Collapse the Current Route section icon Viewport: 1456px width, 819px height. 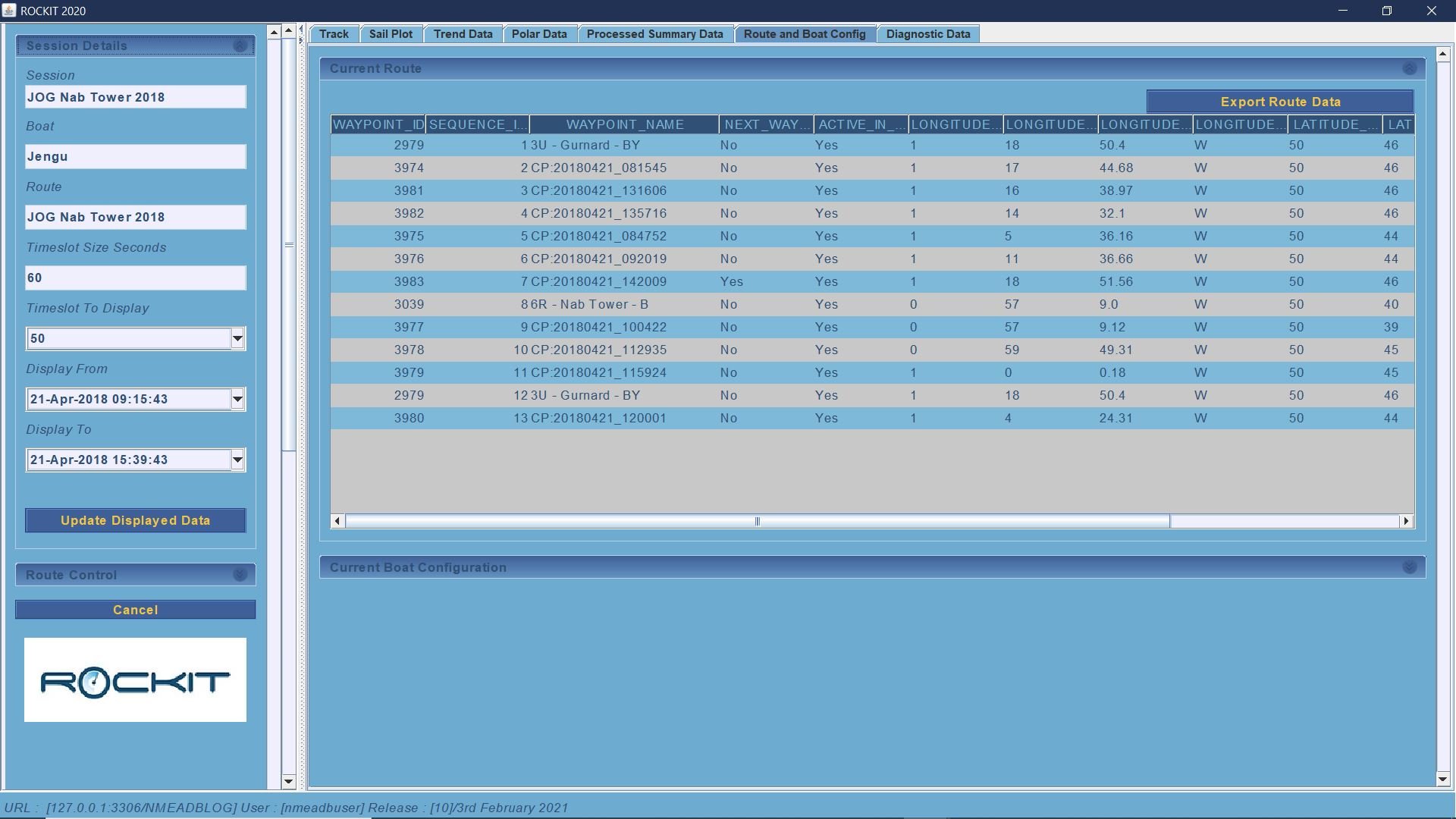point(1409,69)
